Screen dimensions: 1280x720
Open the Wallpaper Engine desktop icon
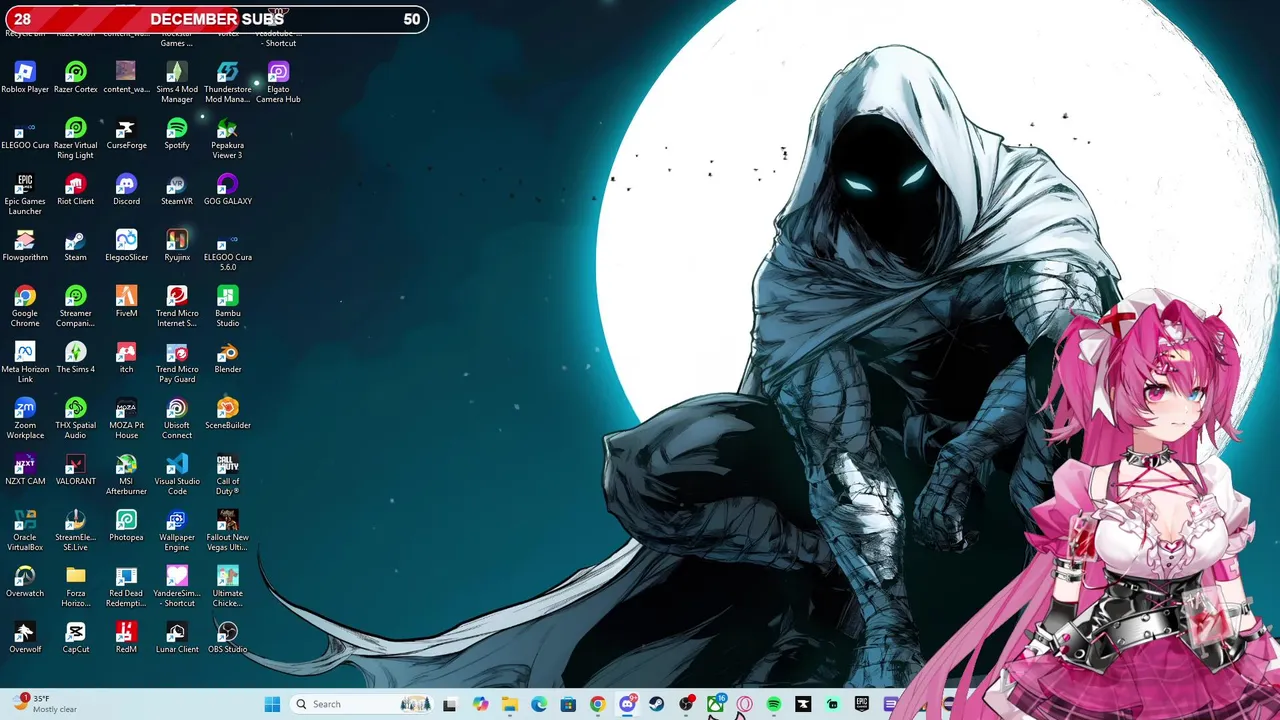coord(177,531)
